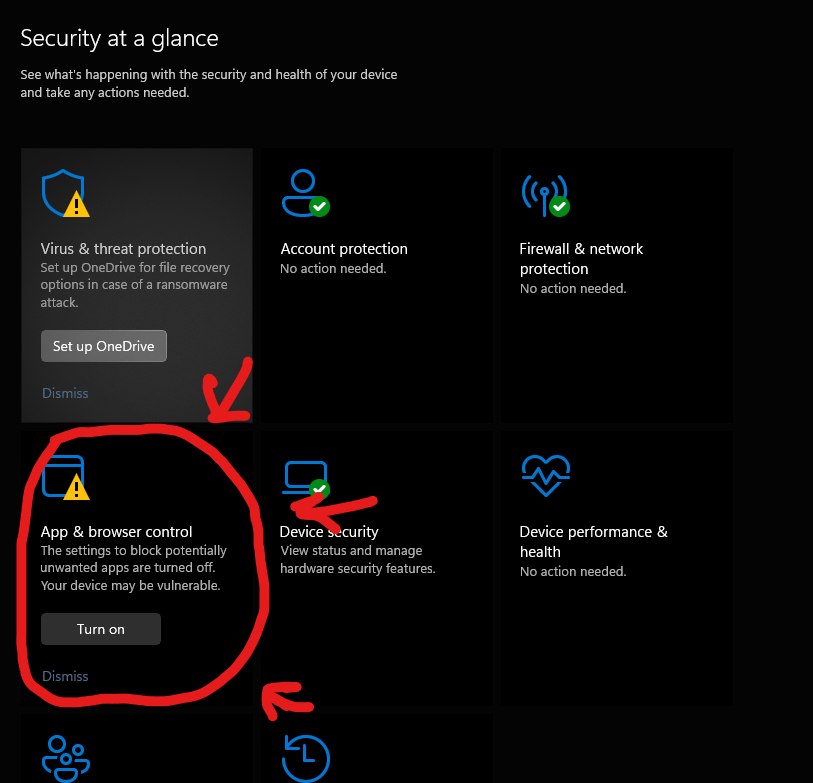Select the App & browser control window icon
813x783 pixels.
(x=65, y=477)
